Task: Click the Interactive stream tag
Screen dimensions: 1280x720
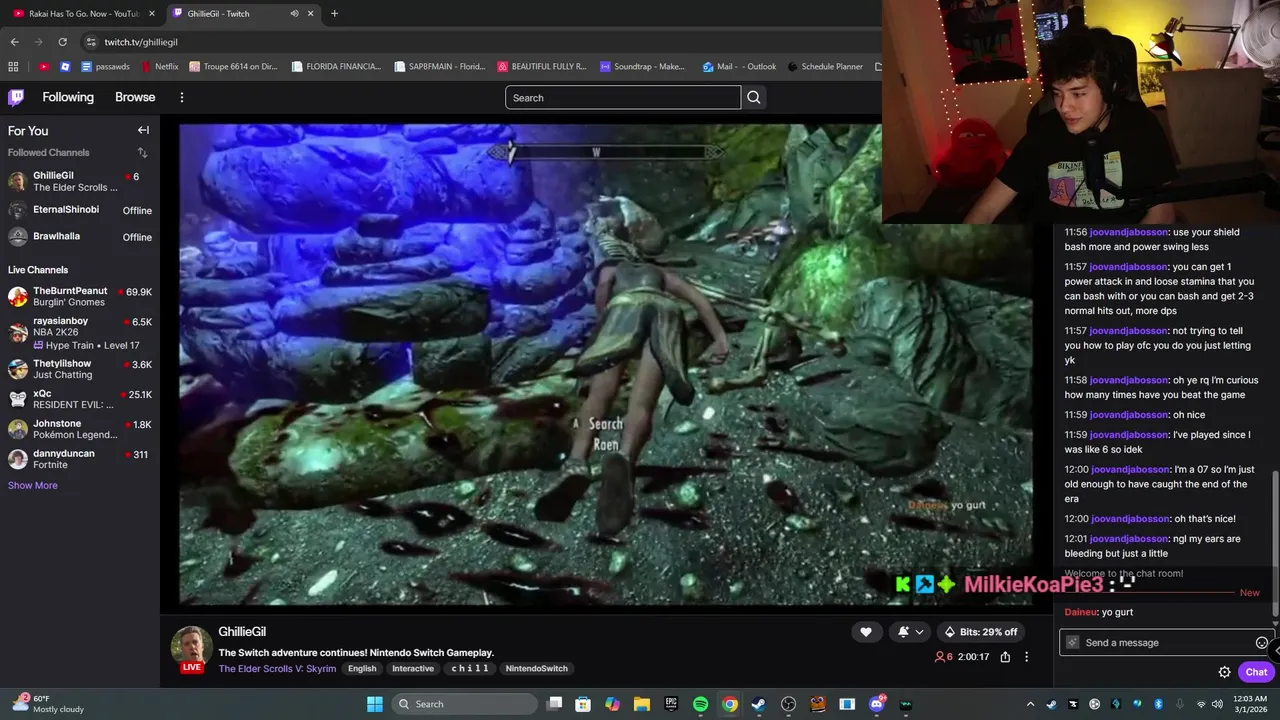Action: point(413,669)
